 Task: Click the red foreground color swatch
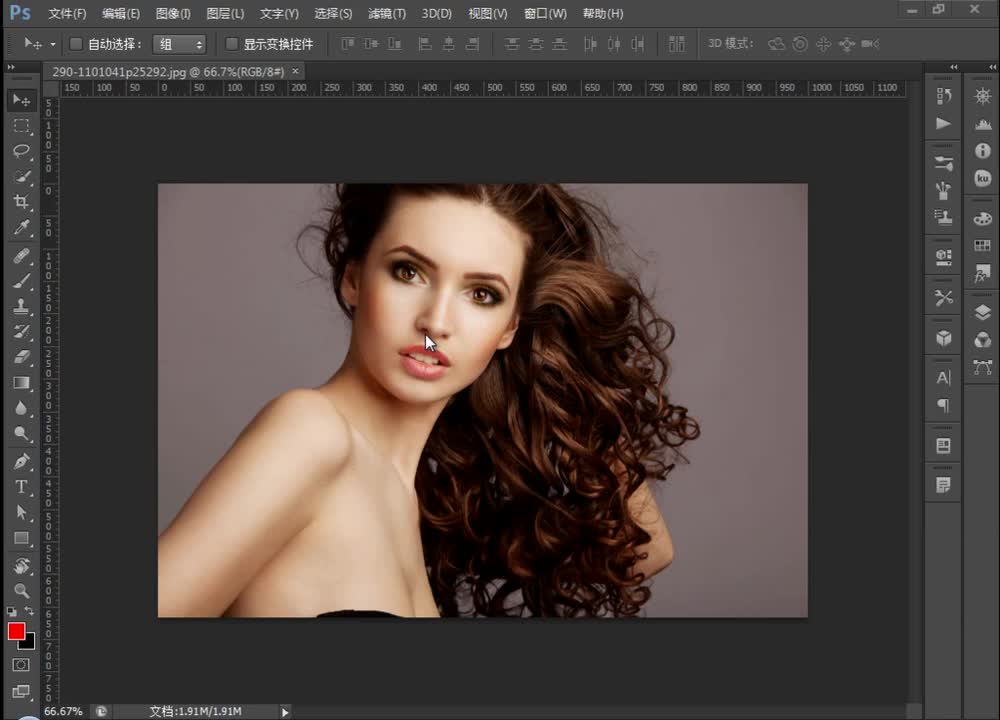point(16,631)
